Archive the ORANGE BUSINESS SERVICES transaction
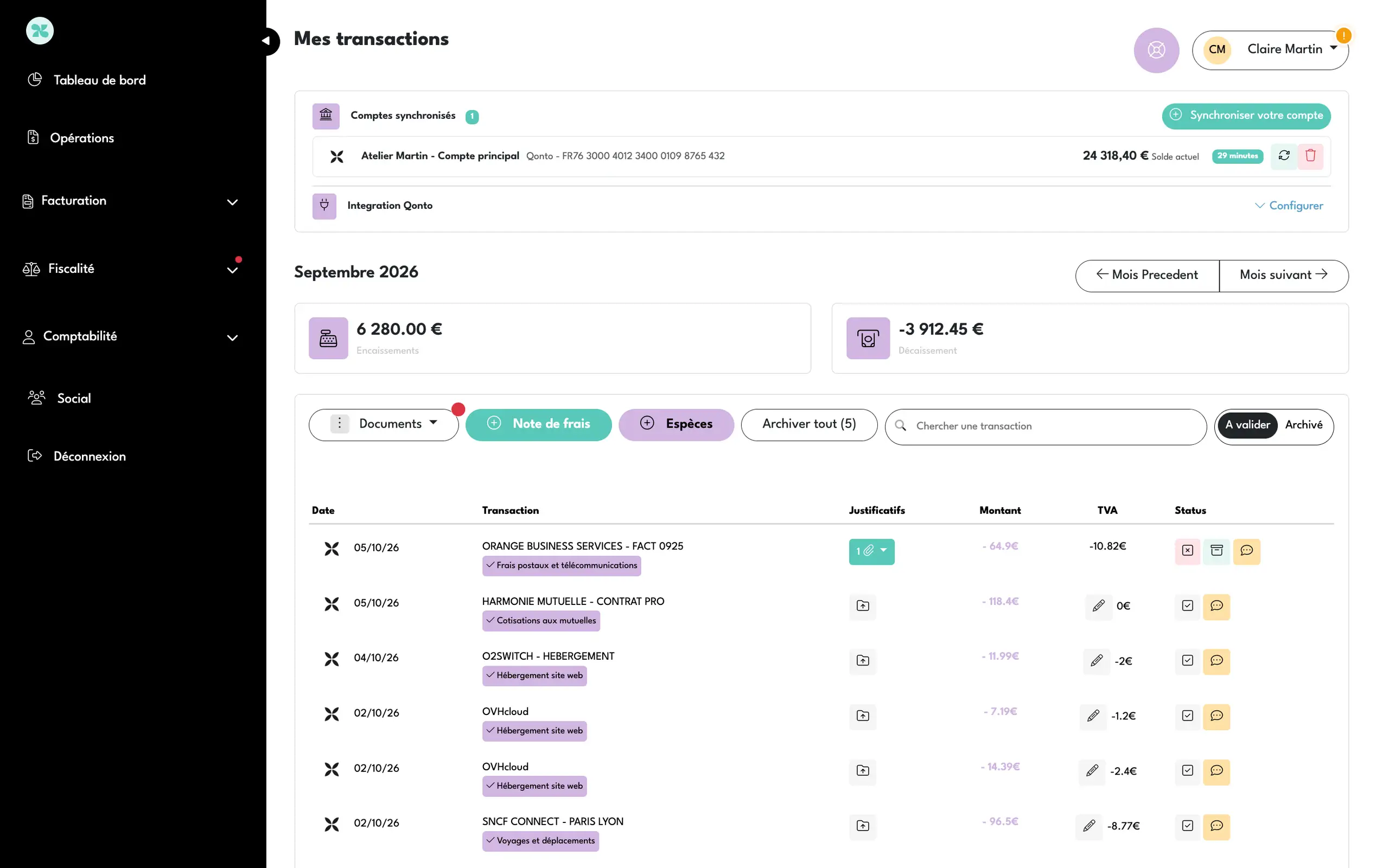Screen dimensions: 1389x868 (x=1216, y=551)
